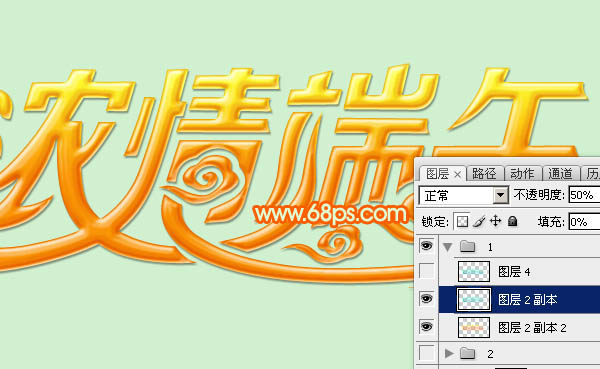The image size is (600, 369).
Task: Click the 填充 label
Action: click(x=551, y=222)
